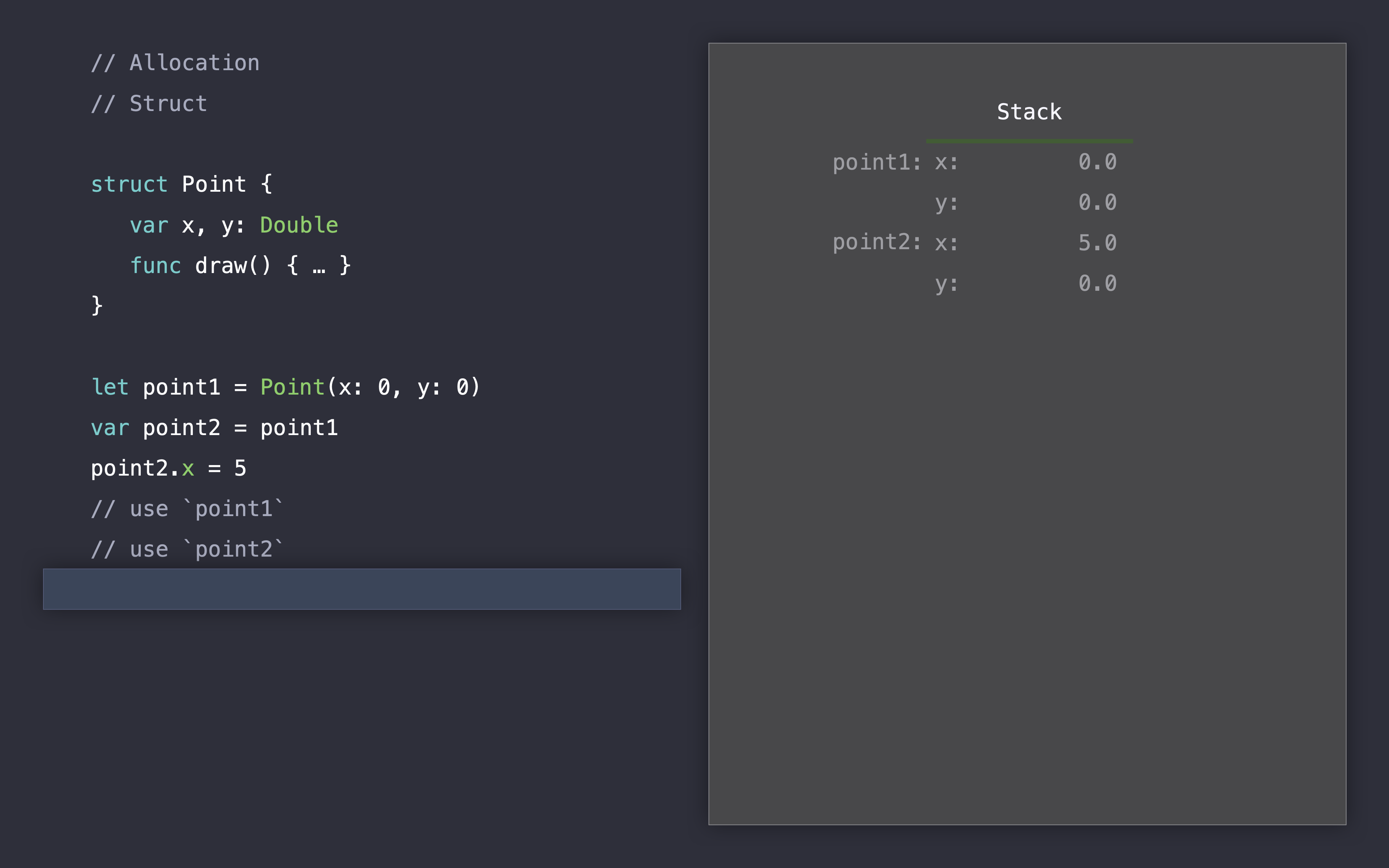Click the green 'x' in point2.x
Image resolution: width=1389 pixels, height=868 pixels.
[188, 469]
